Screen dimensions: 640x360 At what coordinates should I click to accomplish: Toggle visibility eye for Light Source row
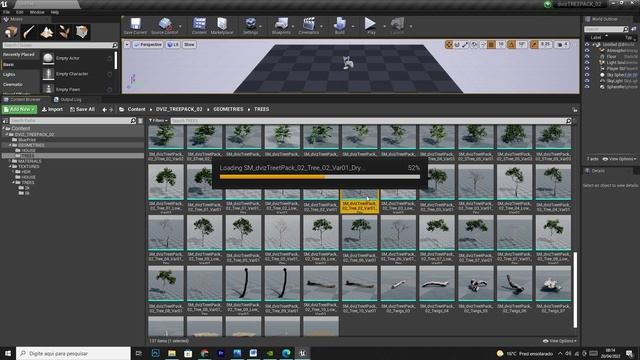pyautogui.click(x=587, y=63)
